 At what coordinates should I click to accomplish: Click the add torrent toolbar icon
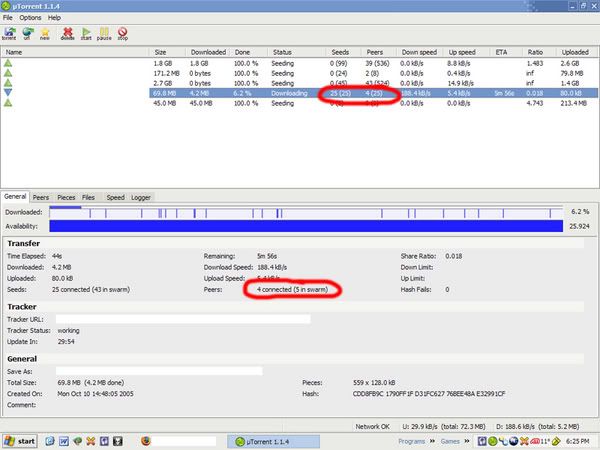[9, 33]
